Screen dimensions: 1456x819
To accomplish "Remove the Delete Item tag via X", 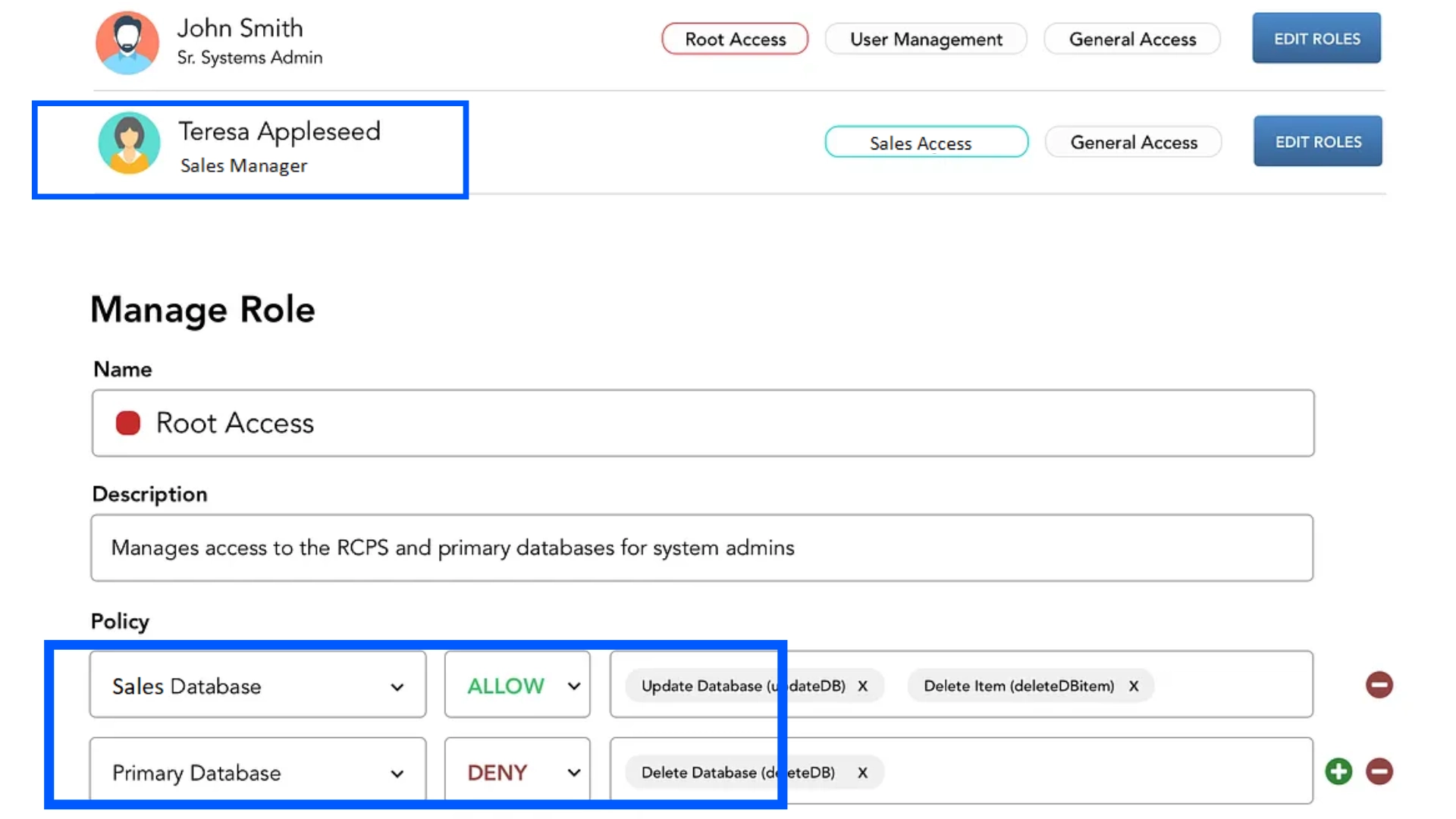I will point(1133,686).
